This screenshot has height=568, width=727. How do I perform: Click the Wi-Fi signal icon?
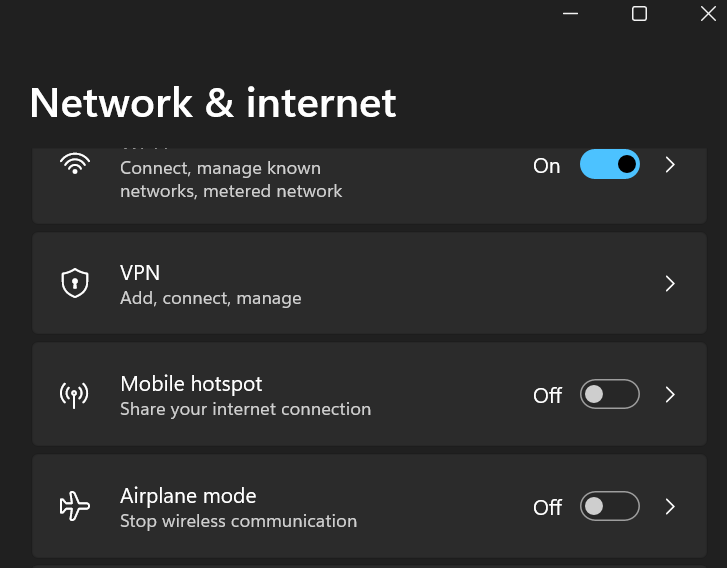(x=75, y=165)
